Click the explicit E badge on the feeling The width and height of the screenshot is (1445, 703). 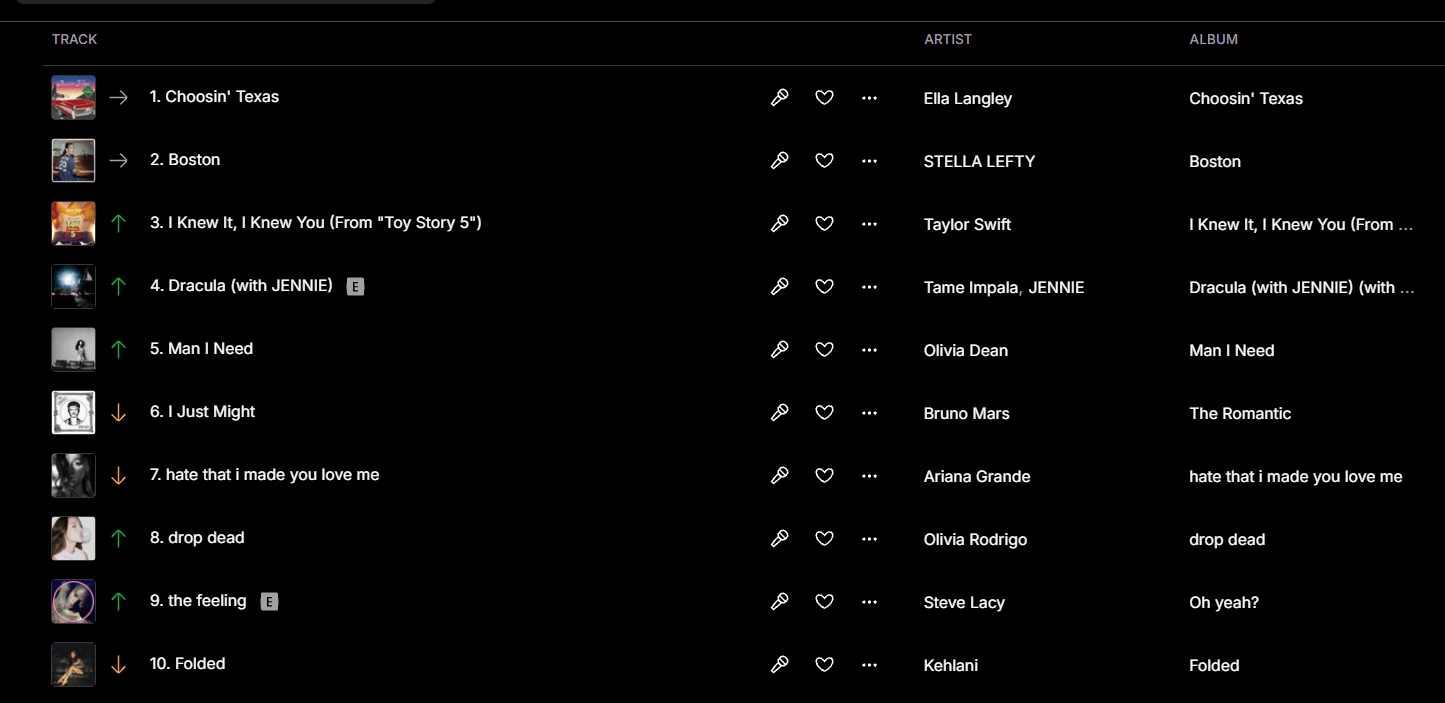[x=269, y=601]
